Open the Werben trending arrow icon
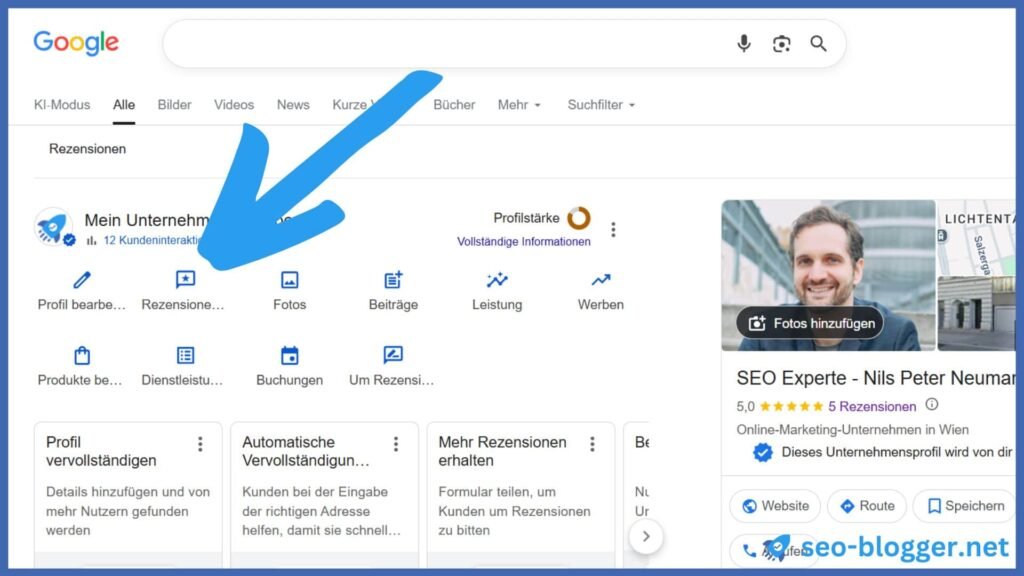This screenshot has width=1024, height=576. click(601, 280)
